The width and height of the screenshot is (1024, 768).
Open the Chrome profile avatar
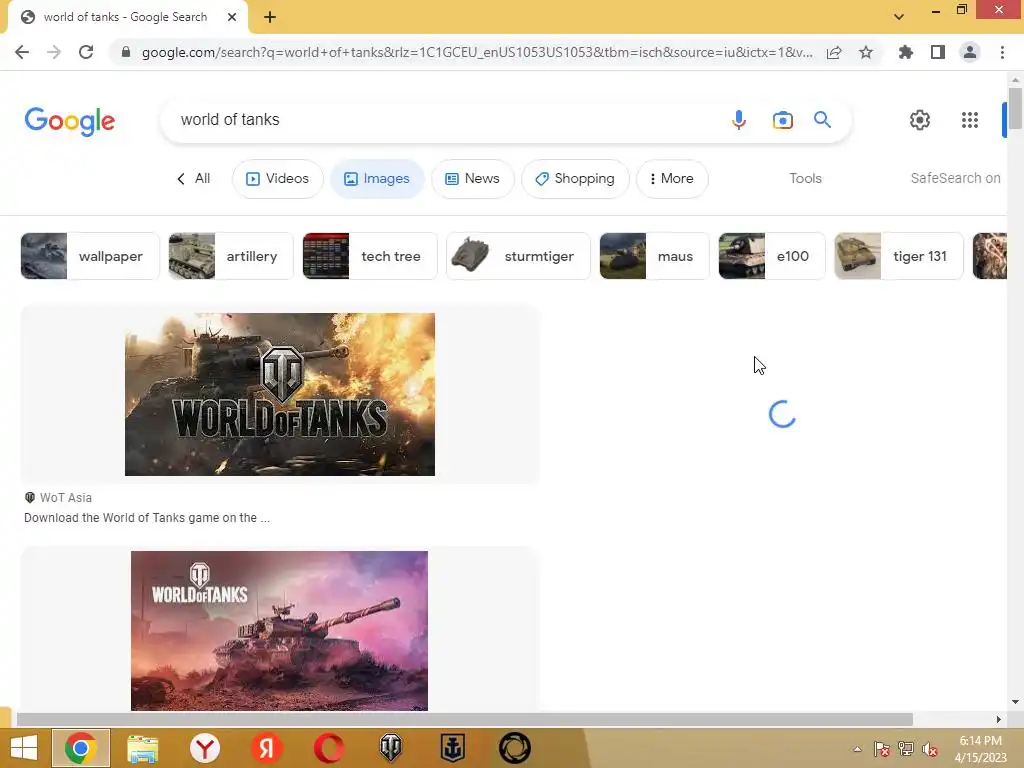pos(970,52)
